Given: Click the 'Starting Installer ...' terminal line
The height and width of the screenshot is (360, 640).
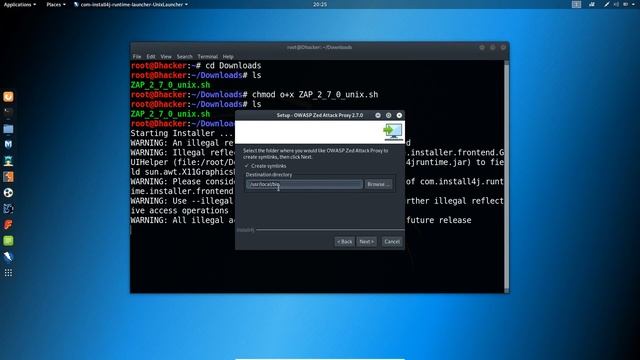Looking at the screenshot, I should coord(182,133).
